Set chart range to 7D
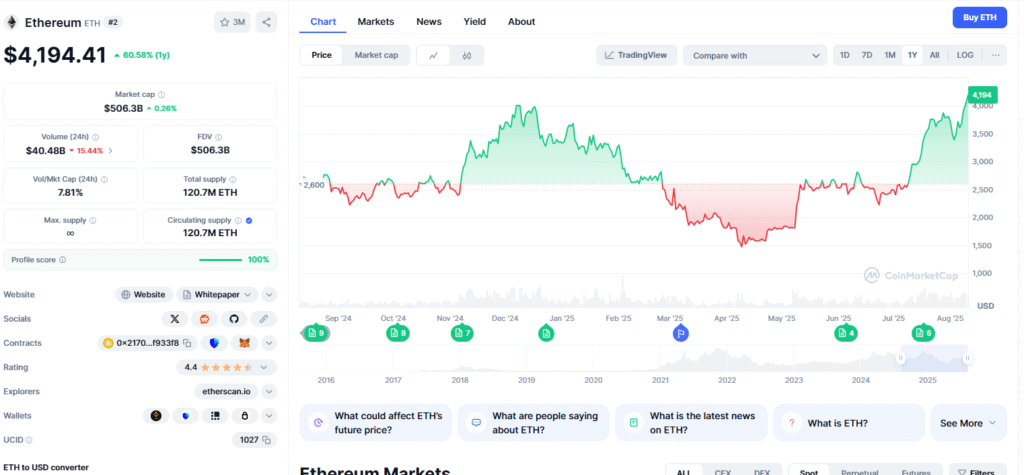 [x=867, y=56]
